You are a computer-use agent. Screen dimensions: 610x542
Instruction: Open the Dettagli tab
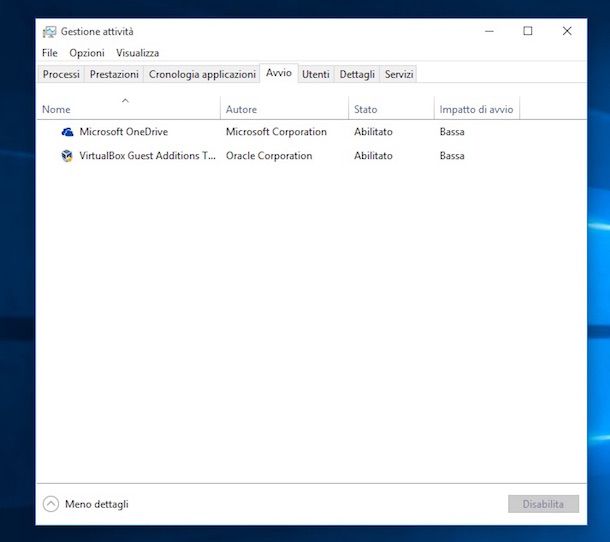tap(357, 75)
